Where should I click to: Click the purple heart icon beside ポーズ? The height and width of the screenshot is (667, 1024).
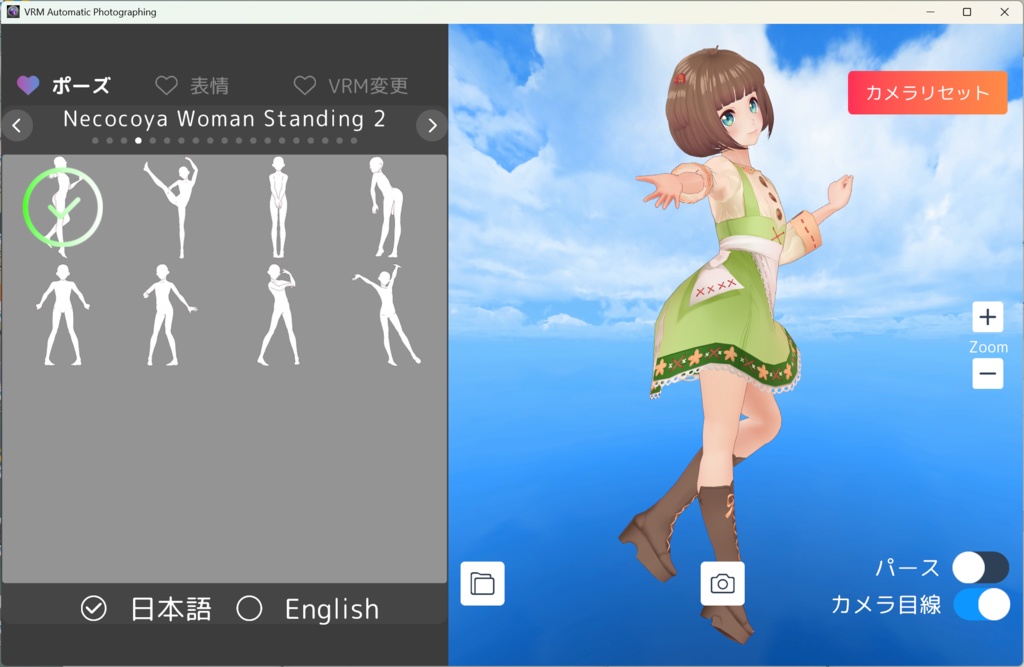coord(27,85)
